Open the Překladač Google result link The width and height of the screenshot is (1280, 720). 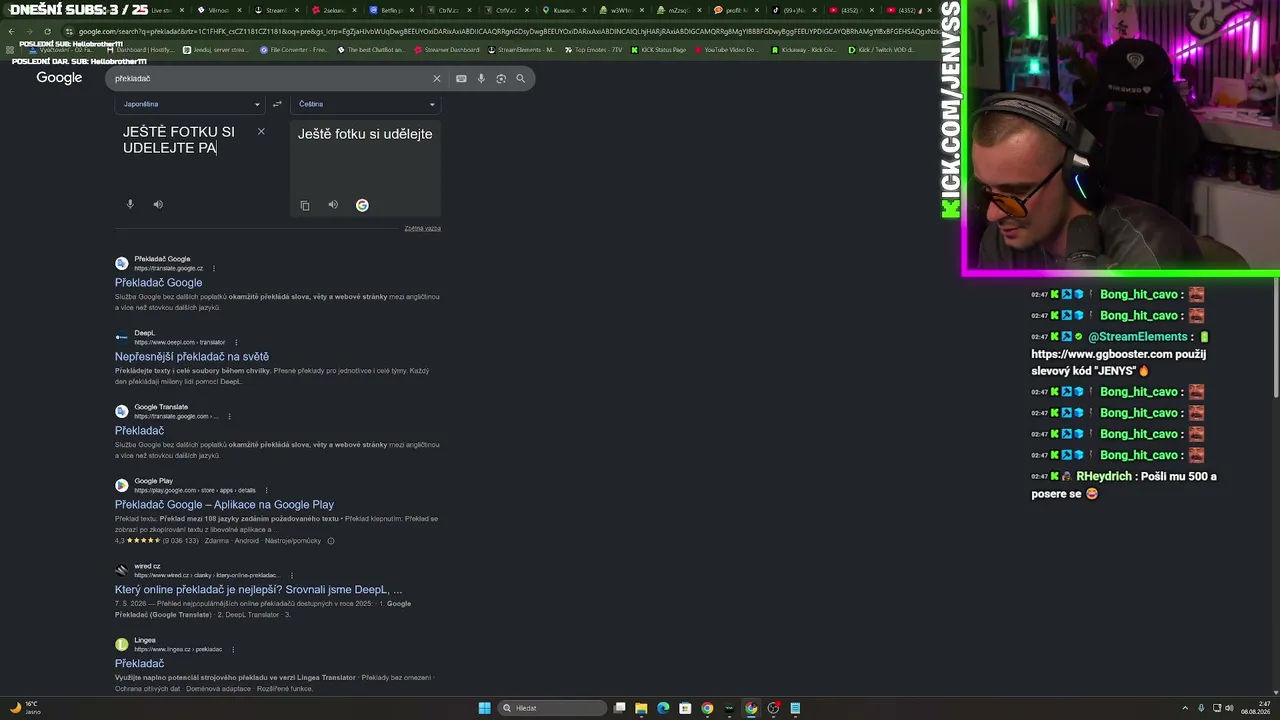click(x=158, y=283)
